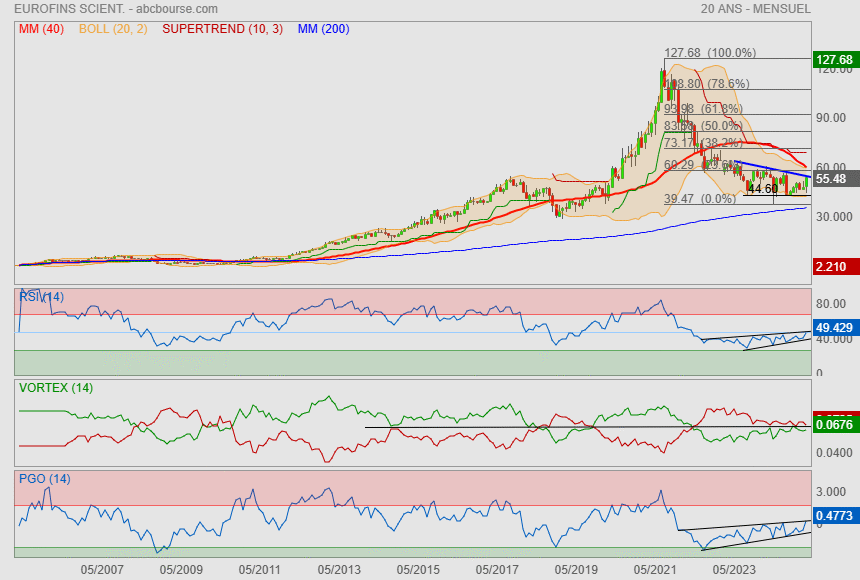Click the 55.48 current price tag
The image size is (860, 580).
[835, 179]
